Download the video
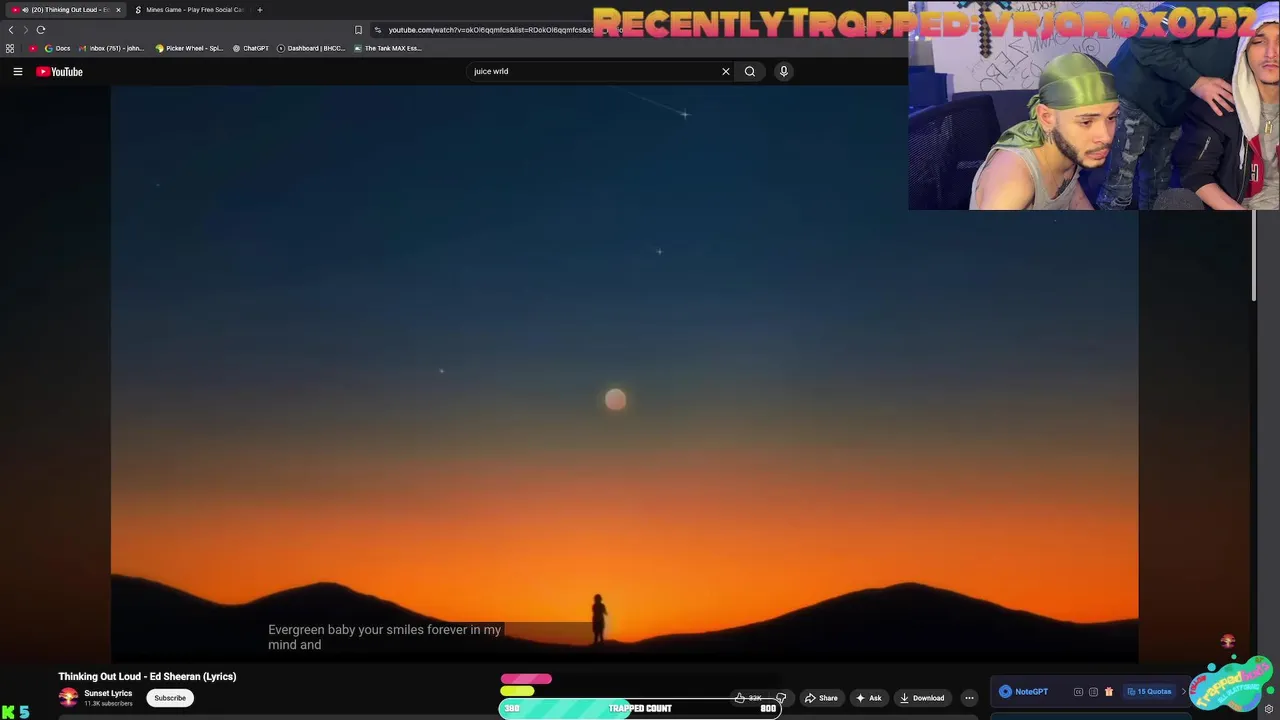 point(921,698)
